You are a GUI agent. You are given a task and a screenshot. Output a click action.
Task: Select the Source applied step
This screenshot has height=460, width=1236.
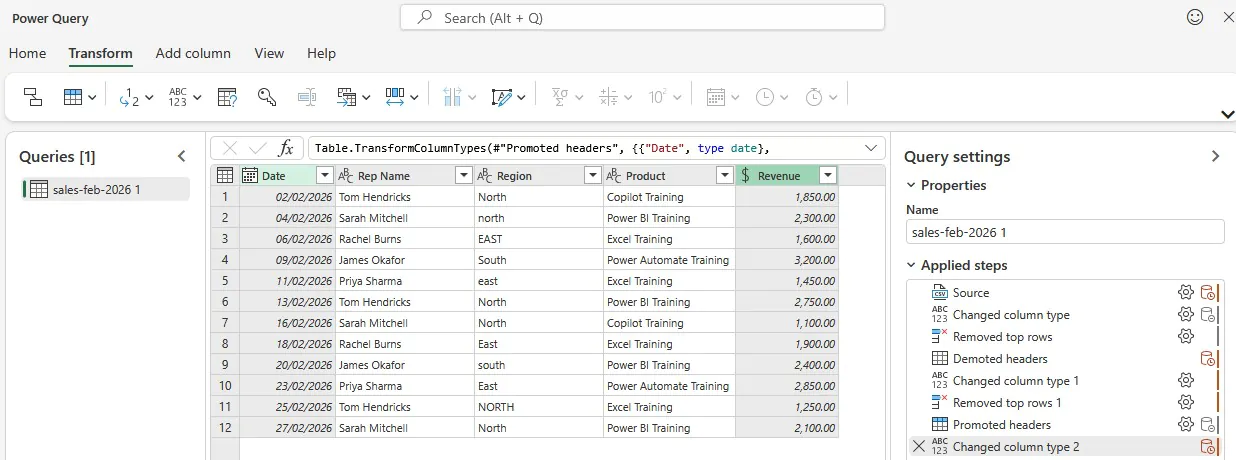point(971,292)
